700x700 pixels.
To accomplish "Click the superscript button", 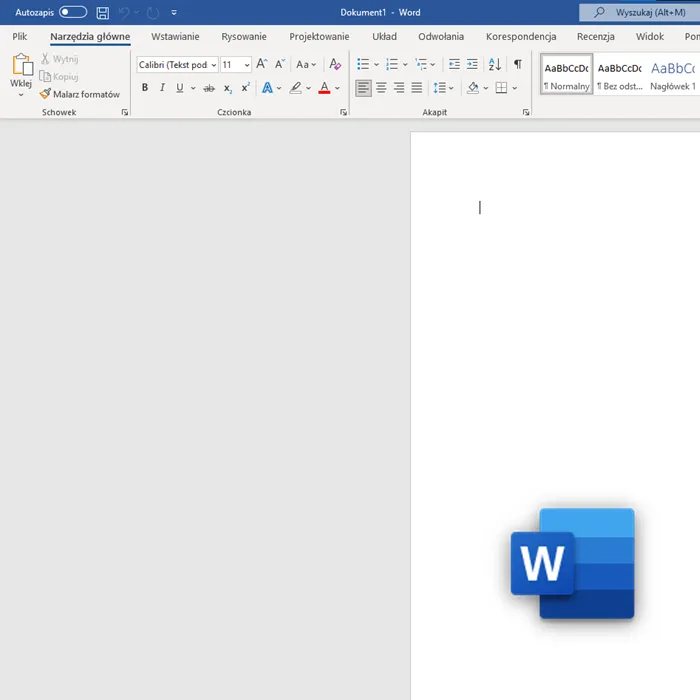I will point(245,88).
